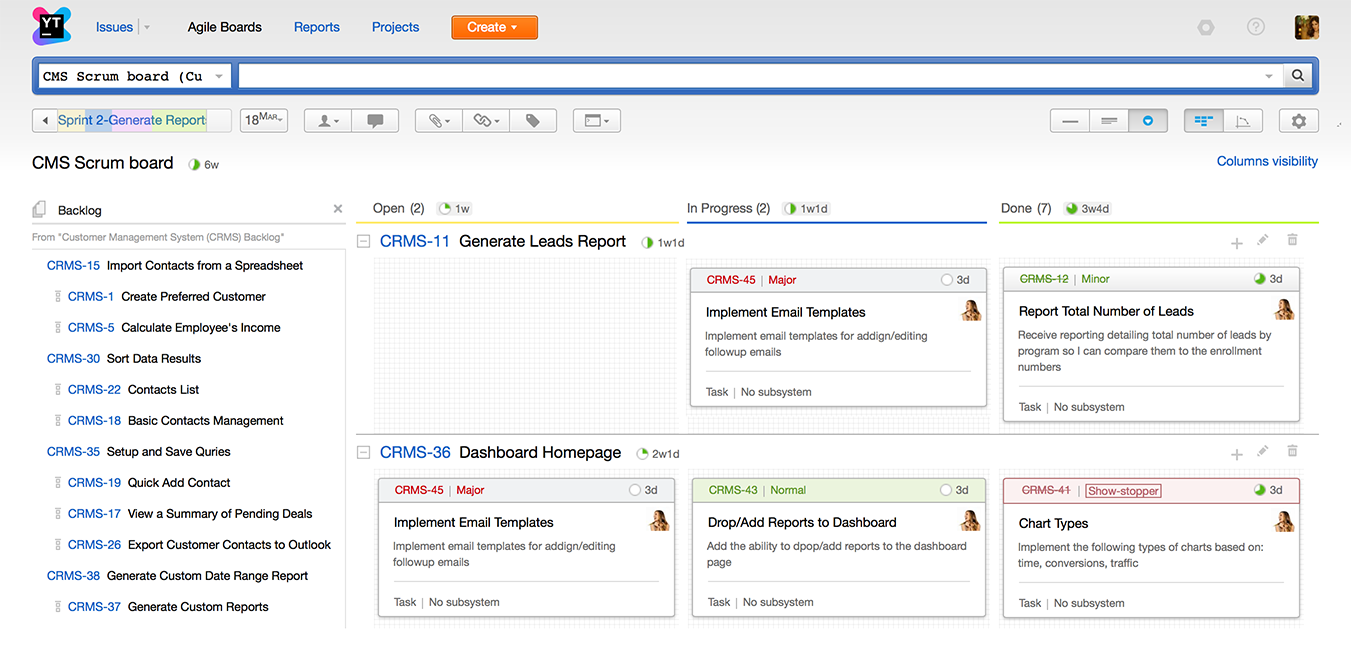Collapse the CRMS-11 Generate Leads Report swimlane

click(363, 242)
